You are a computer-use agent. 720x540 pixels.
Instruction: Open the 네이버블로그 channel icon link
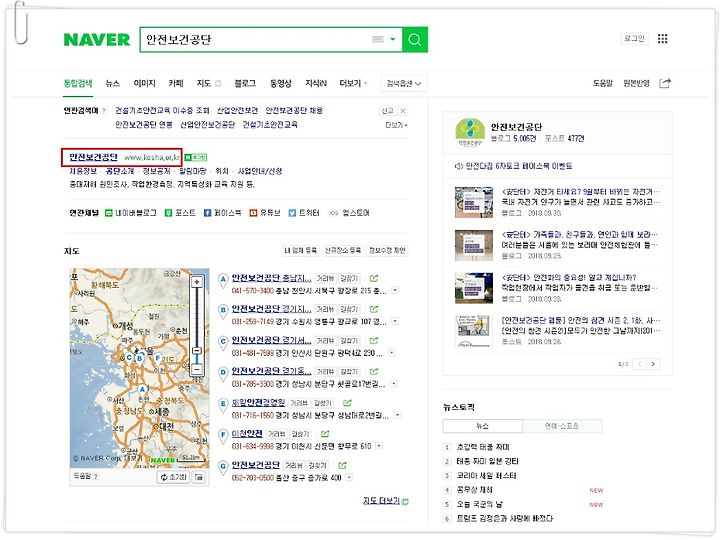(x=131, y=213)
